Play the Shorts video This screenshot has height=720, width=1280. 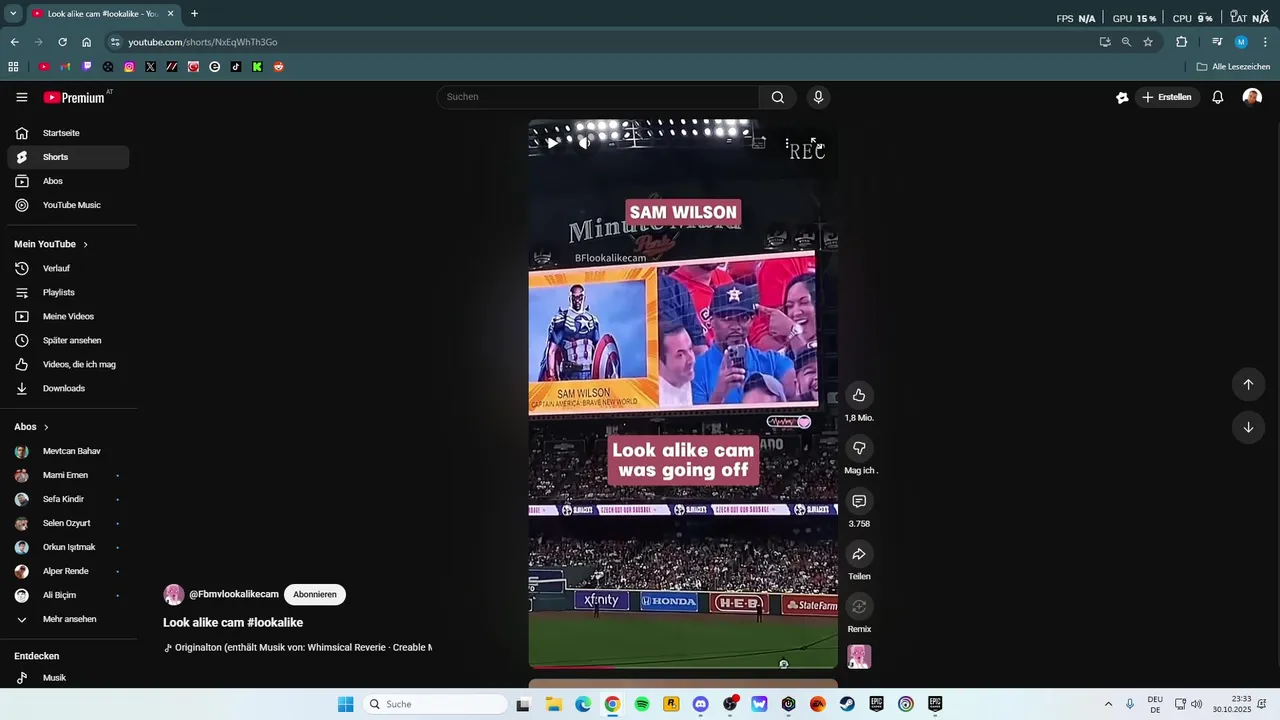552,143
